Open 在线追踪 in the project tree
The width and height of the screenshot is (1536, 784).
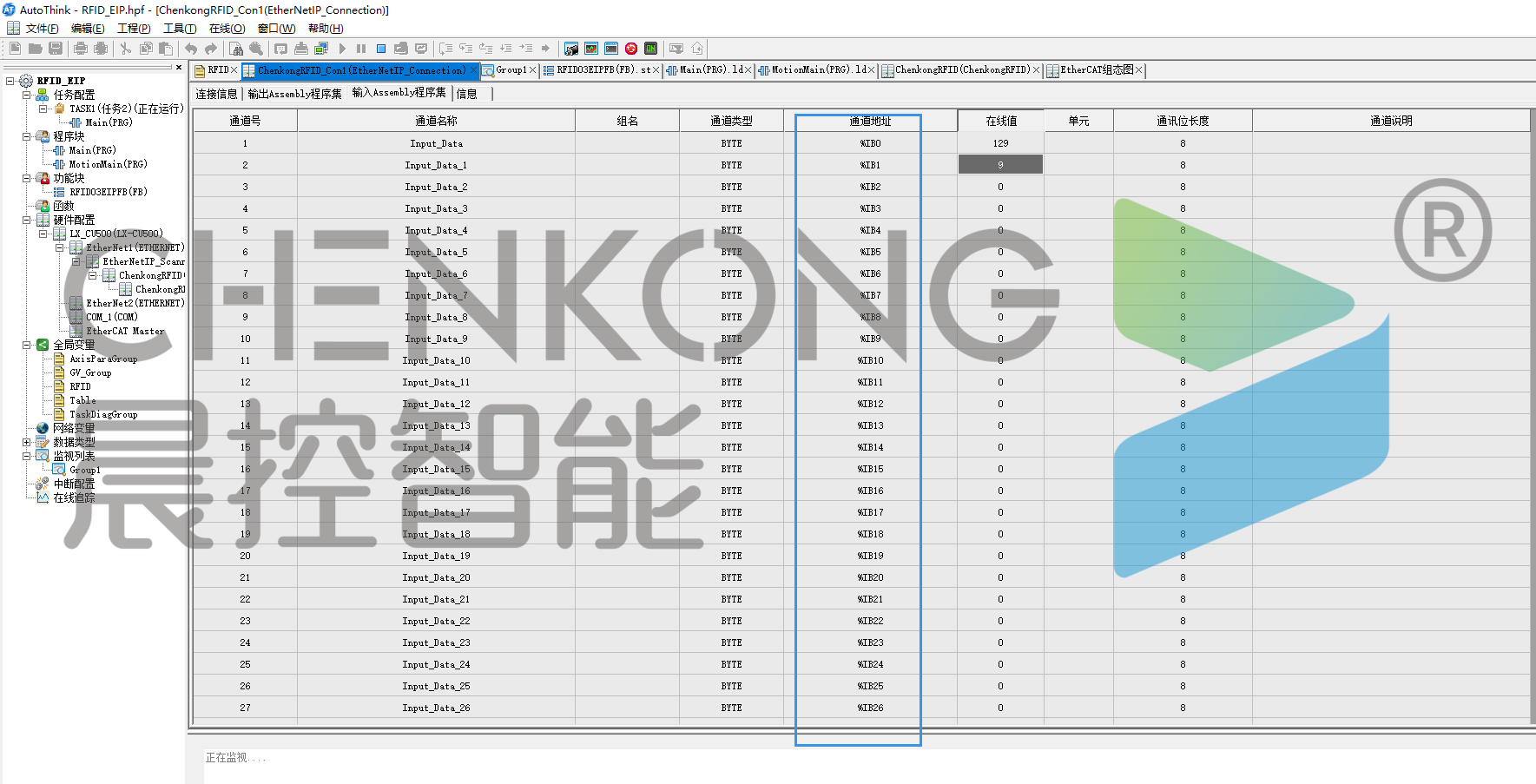[74, 497]
